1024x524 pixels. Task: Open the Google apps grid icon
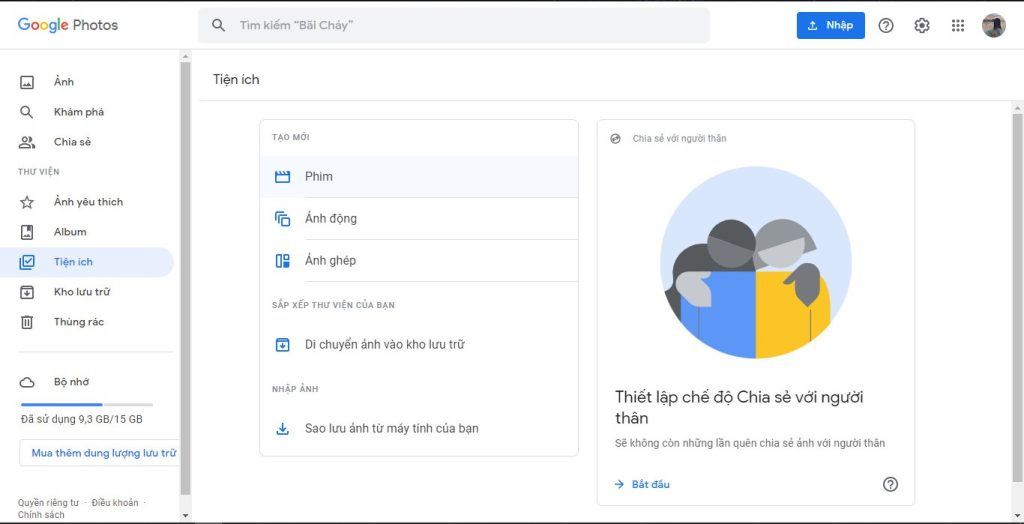(958, 26)
